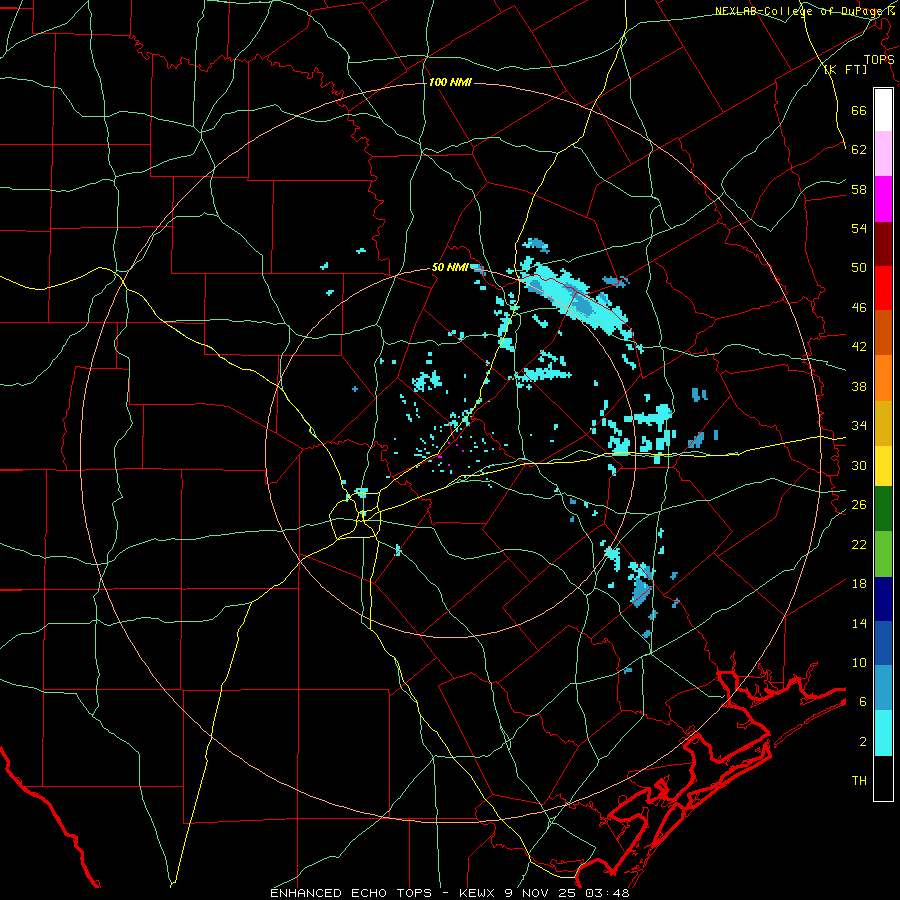The width and height of the screenshot is (900, 900).
Task: Click the legend value 14
Action: point(859,623)
